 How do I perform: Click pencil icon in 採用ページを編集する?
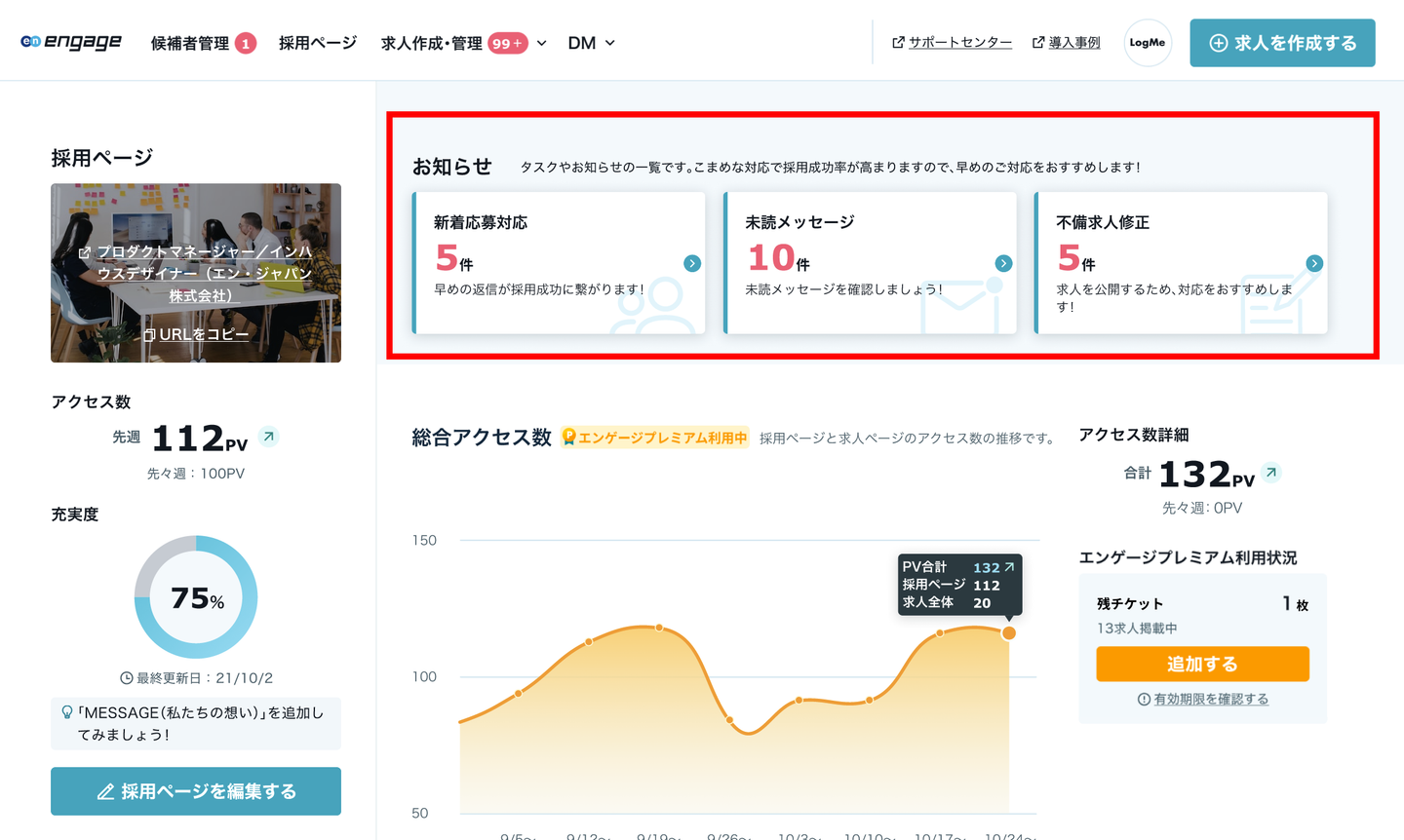click(106, 791)
